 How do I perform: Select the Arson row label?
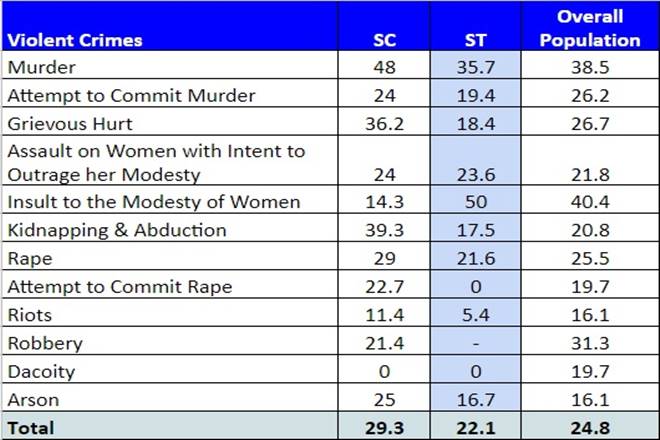[x=32, y=399]
